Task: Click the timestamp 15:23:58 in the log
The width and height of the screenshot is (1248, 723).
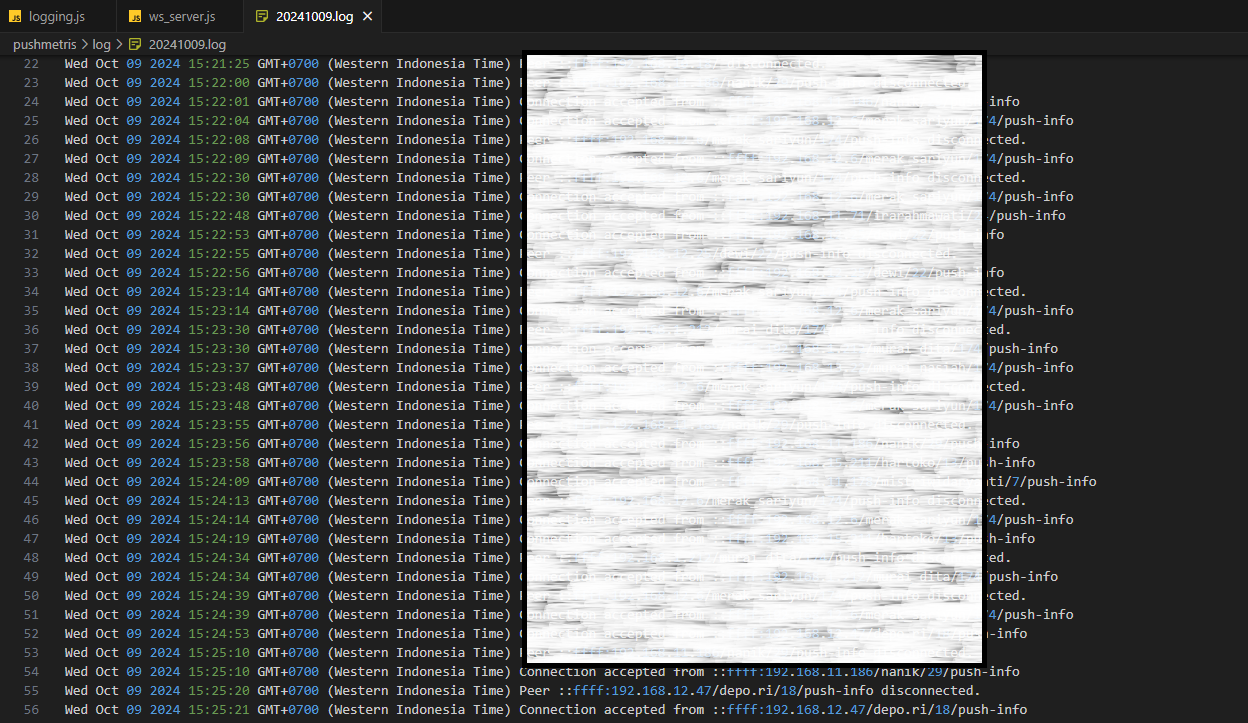Action: 219,463
